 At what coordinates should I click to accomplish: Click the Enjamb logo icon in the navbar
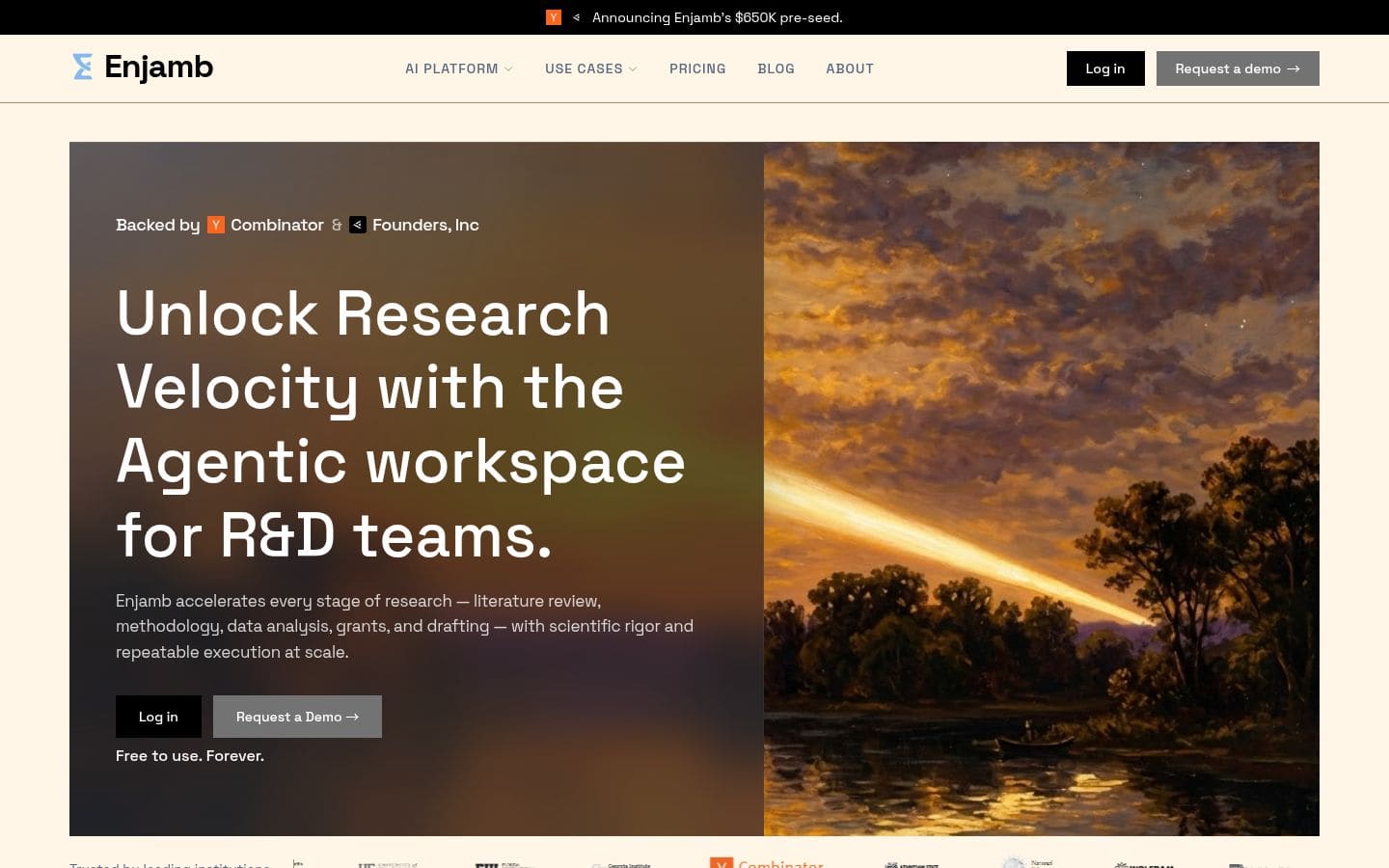coord(83,67)
